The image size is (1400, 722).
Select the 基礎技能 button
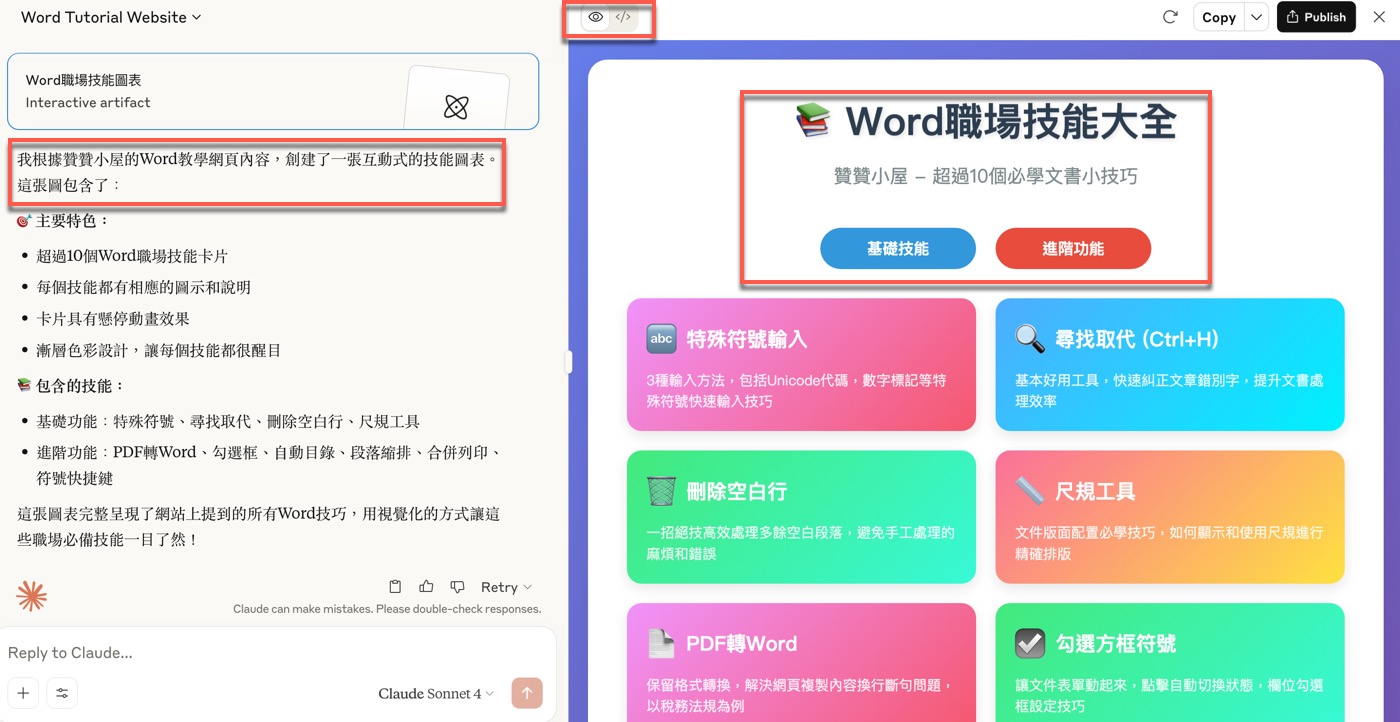898,248
